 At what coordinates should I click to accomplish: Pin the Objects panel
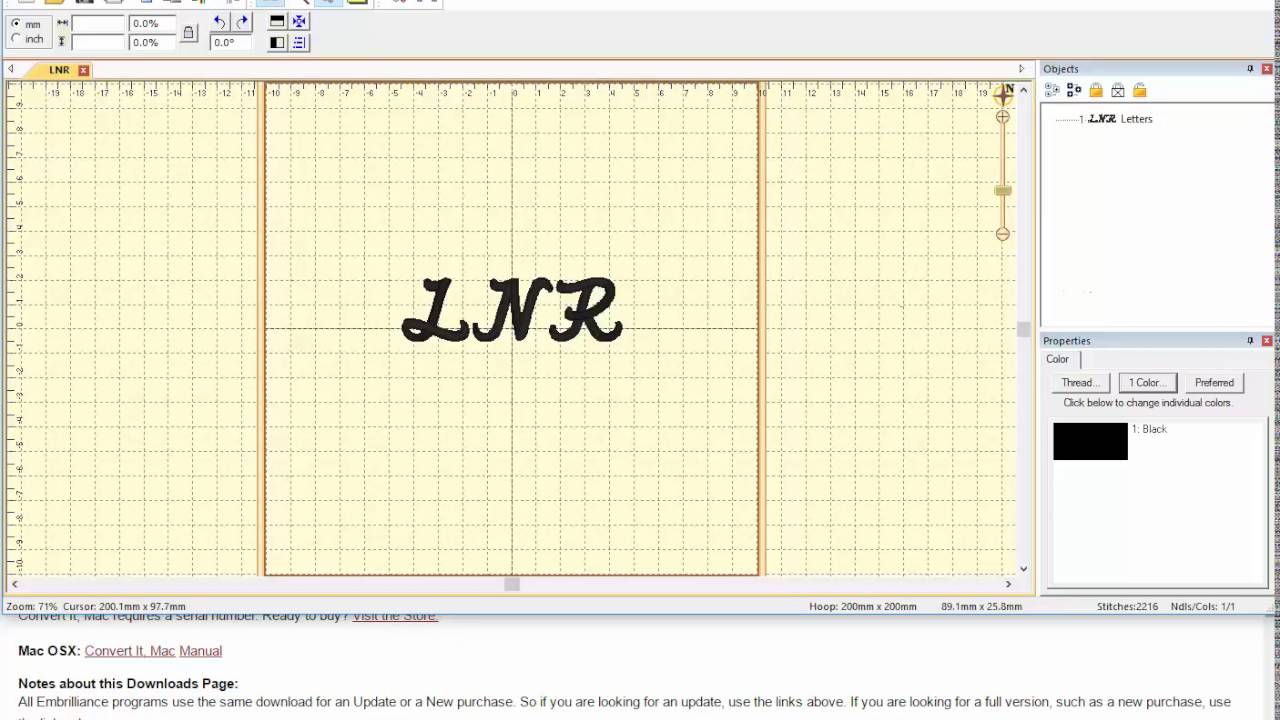coord(1250,69)
